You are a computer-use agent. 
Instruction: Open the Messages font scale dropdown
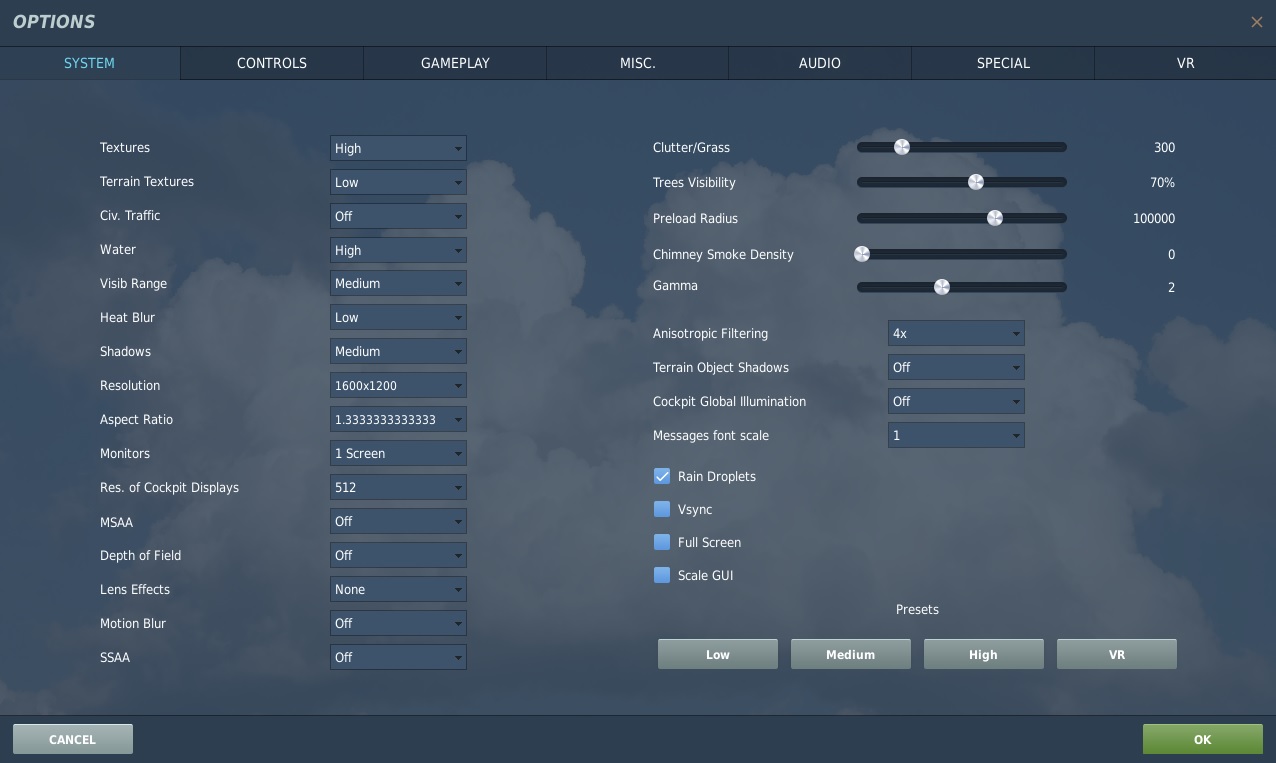click(x=956, y=435)
